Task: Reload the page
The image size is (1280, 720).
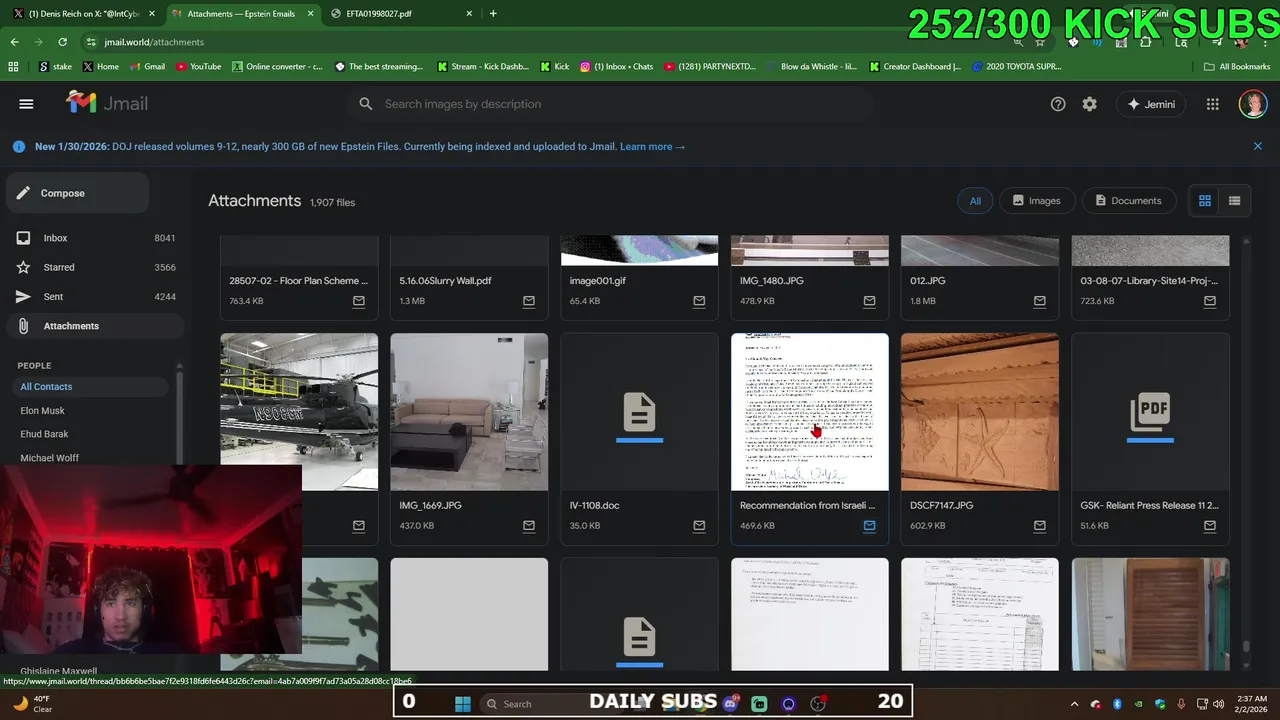Action: click(62, 42)
